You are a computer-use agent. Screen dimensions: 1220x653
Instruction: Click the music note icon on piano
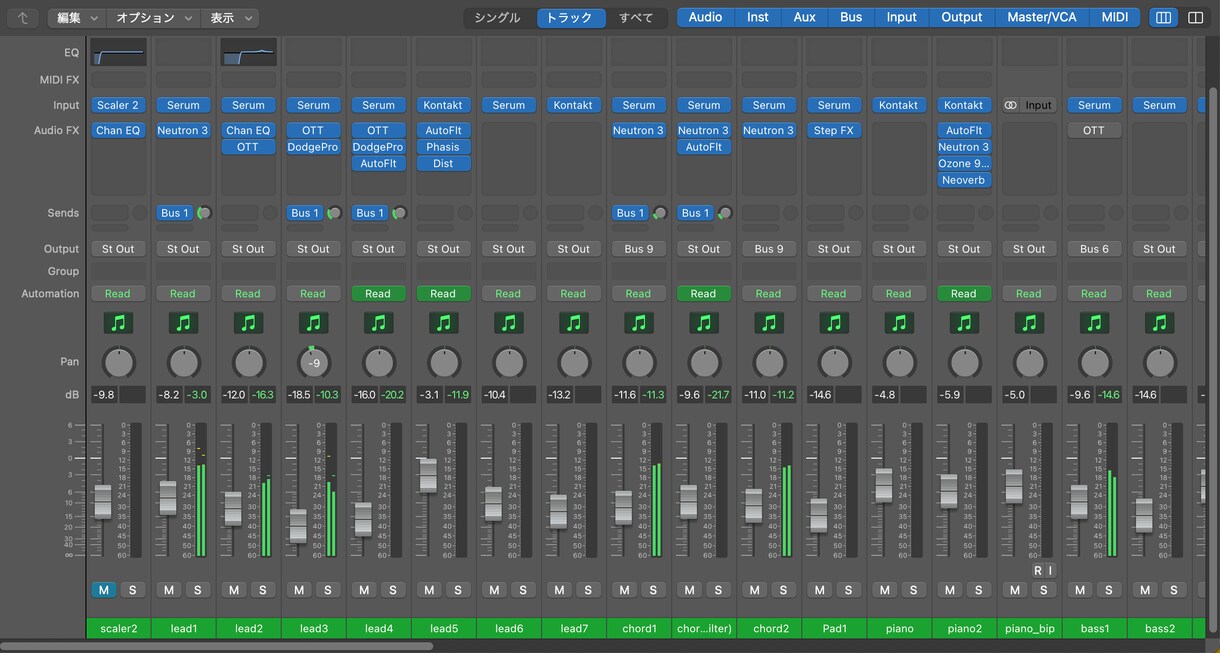pos(898,323)
